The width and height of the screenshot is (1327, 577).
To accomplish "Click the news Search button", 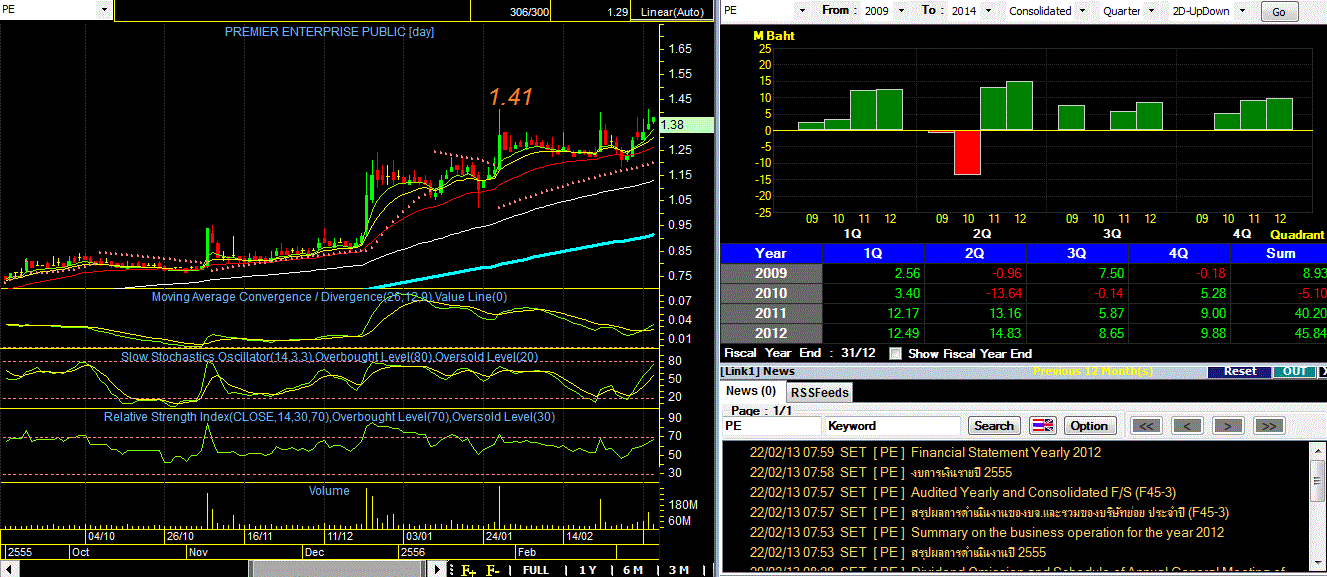I will point(993,425).
